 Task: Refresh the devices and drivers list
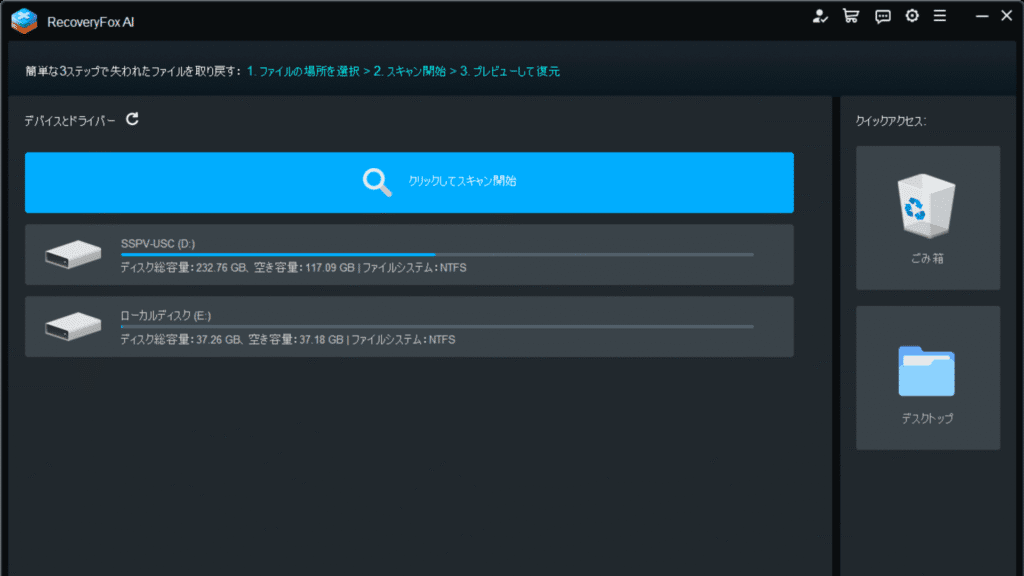(x=132, y=119)
